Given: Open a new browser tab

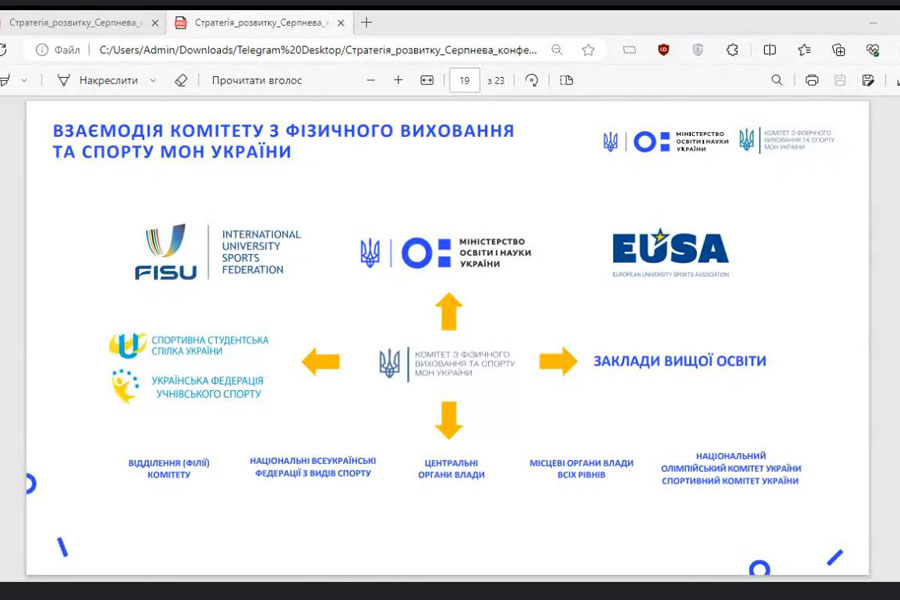Looking at the screenshot, I should pos(366,23).
